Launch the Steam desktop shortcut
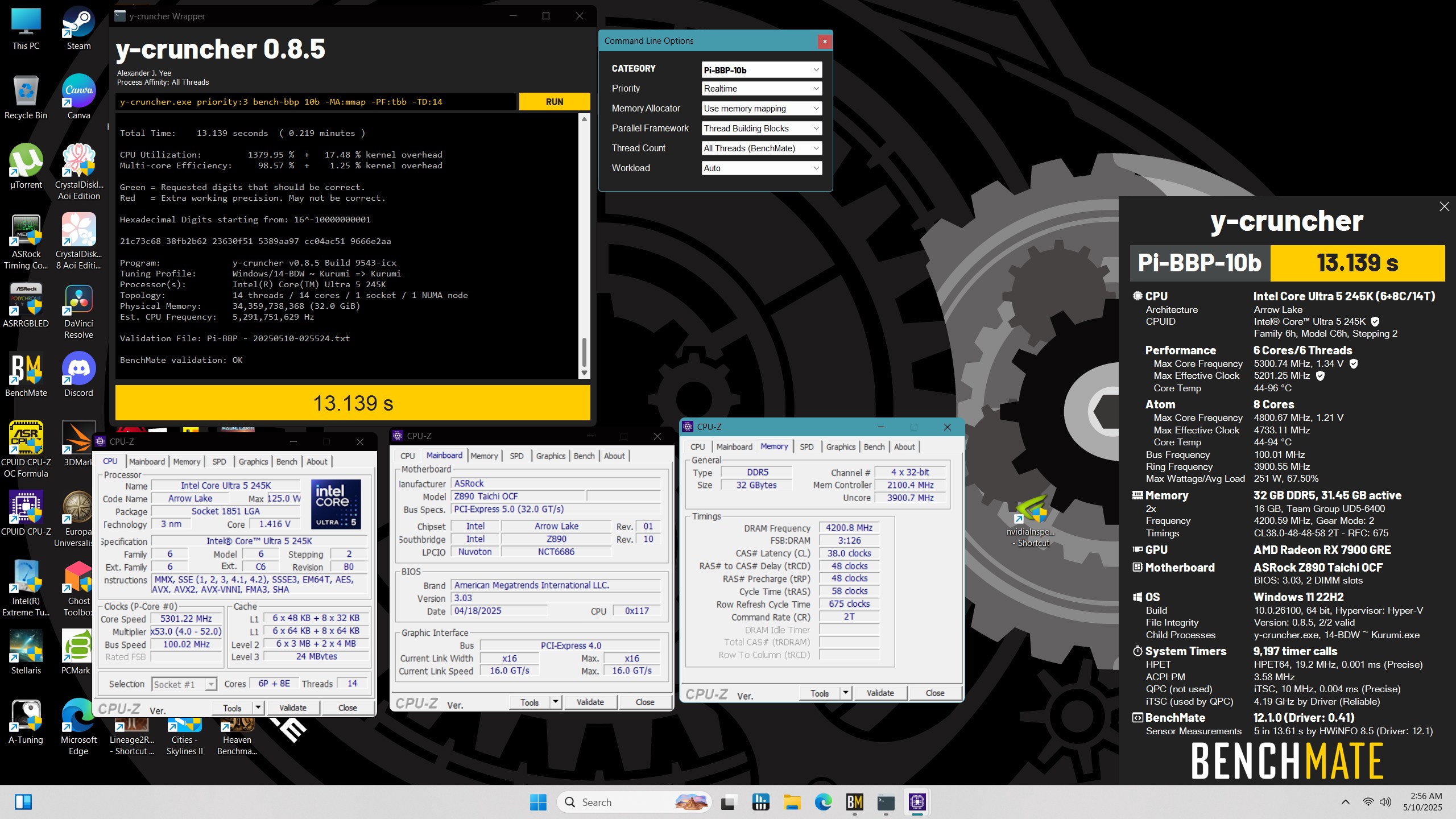The width and height of the screenshot is (1456, 819). click(78, 28)
